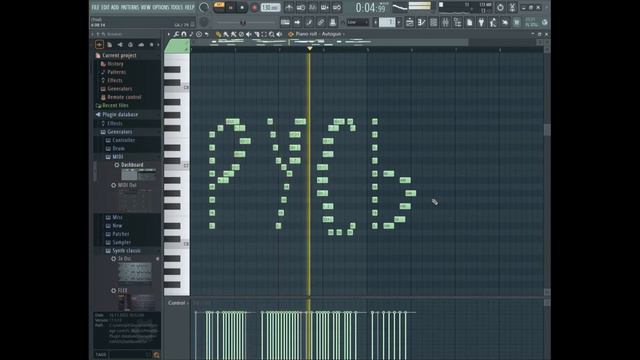Toggle loop recording icon
Image resolution: width=640 pixels, height=360 pixels.
pos(337,7)
